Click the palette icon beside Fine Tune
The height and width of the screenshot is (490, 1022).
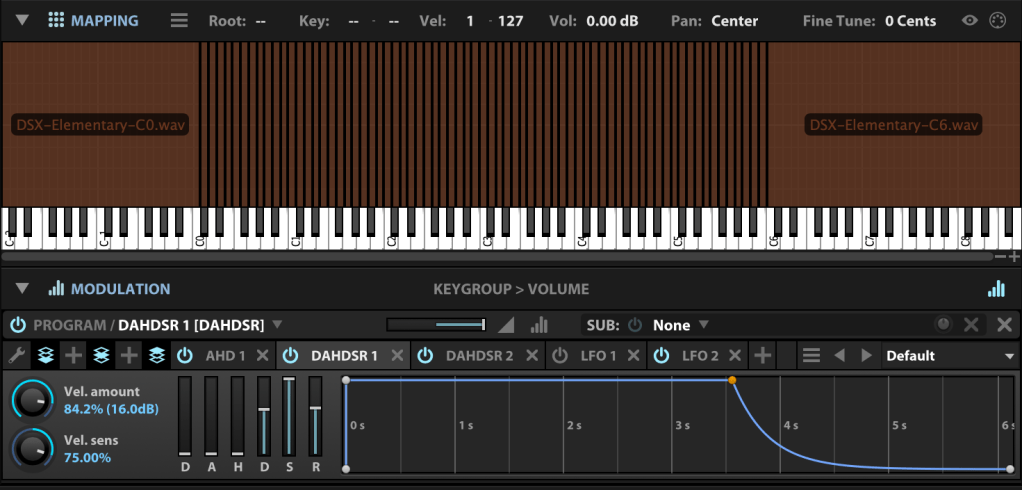pyautogui.click(x=996, y=20)
